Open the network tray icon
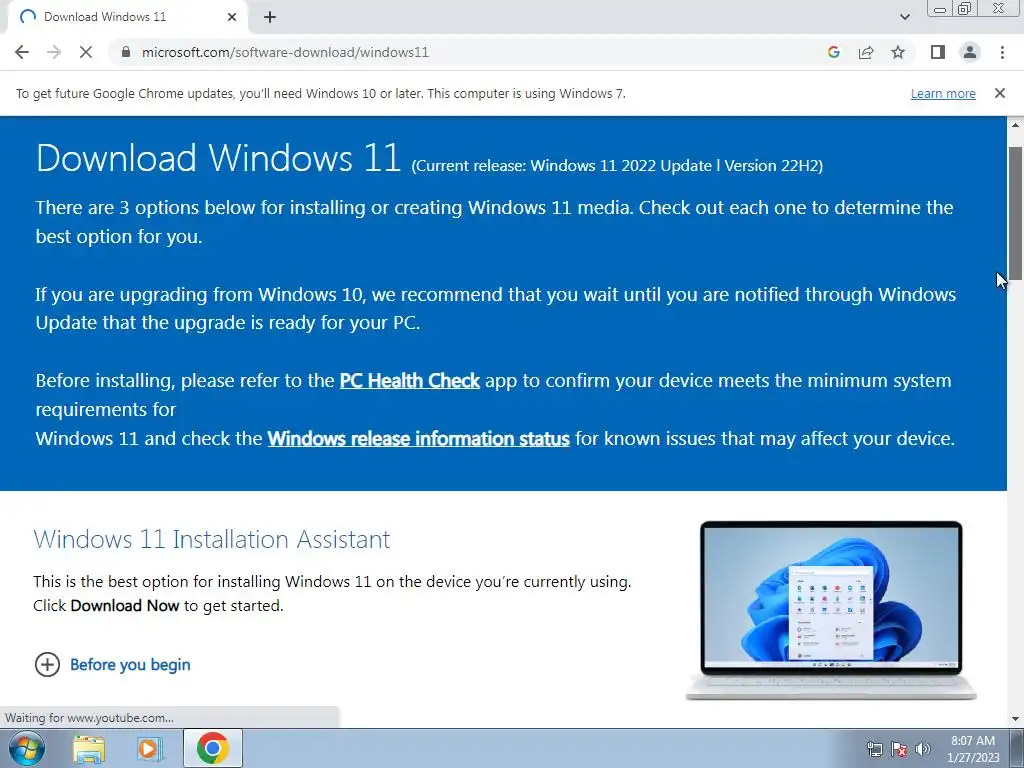This screenshot has width=1024, height=768. point(874,749)
